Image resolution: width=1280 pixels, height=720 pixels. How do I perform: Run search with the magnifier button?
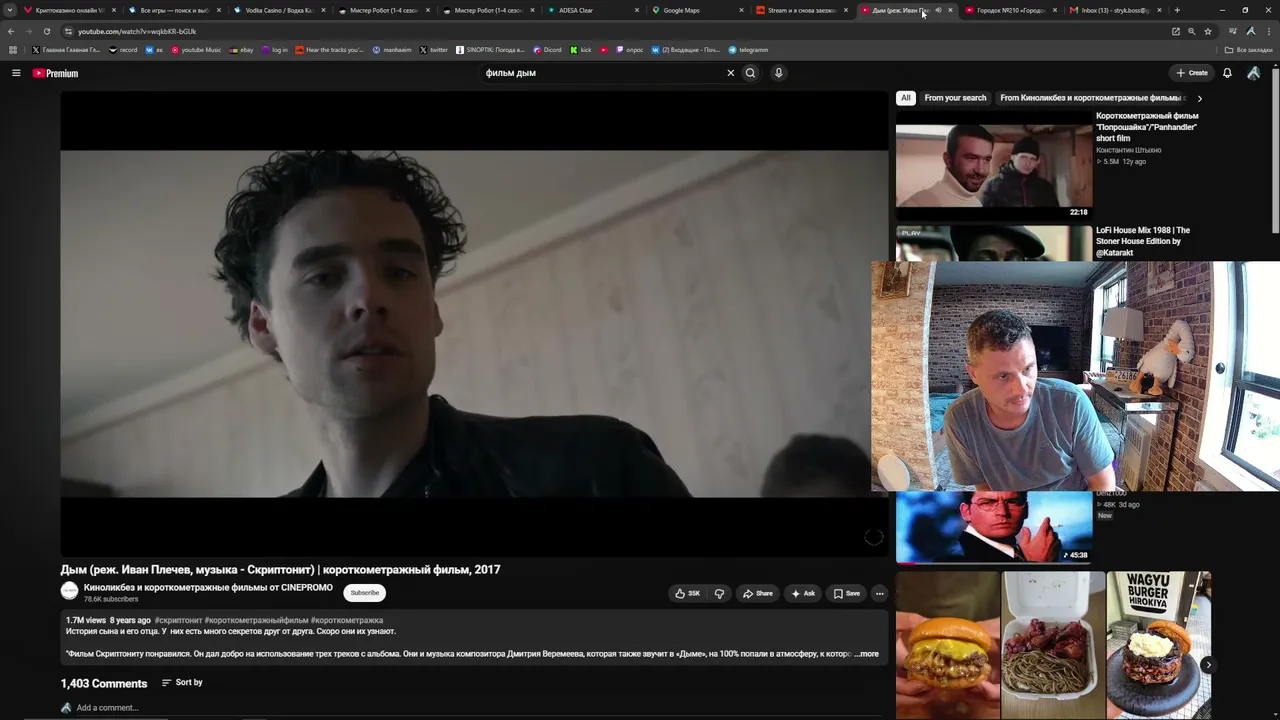pos(750,73)
